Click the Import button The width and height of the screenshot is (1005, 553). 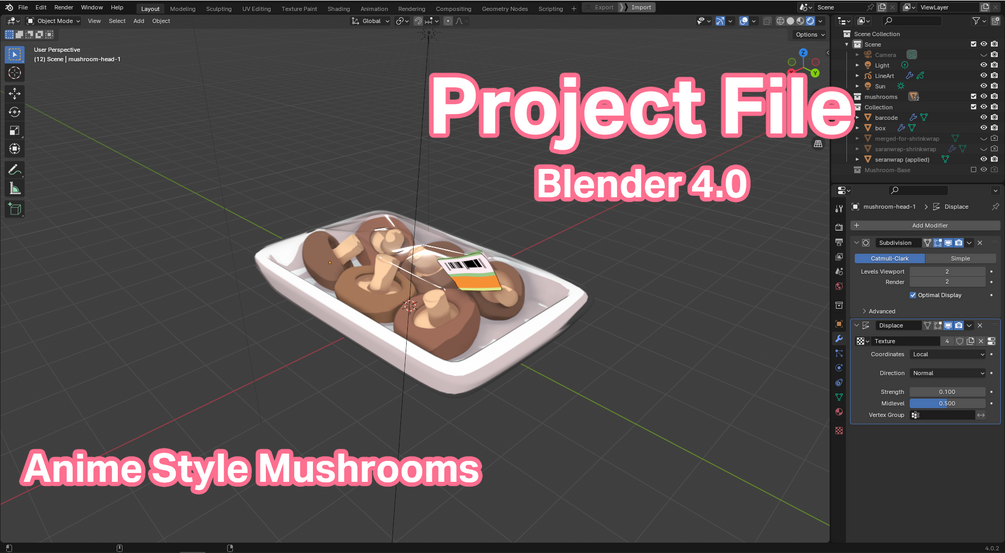[x=635, y=8]
